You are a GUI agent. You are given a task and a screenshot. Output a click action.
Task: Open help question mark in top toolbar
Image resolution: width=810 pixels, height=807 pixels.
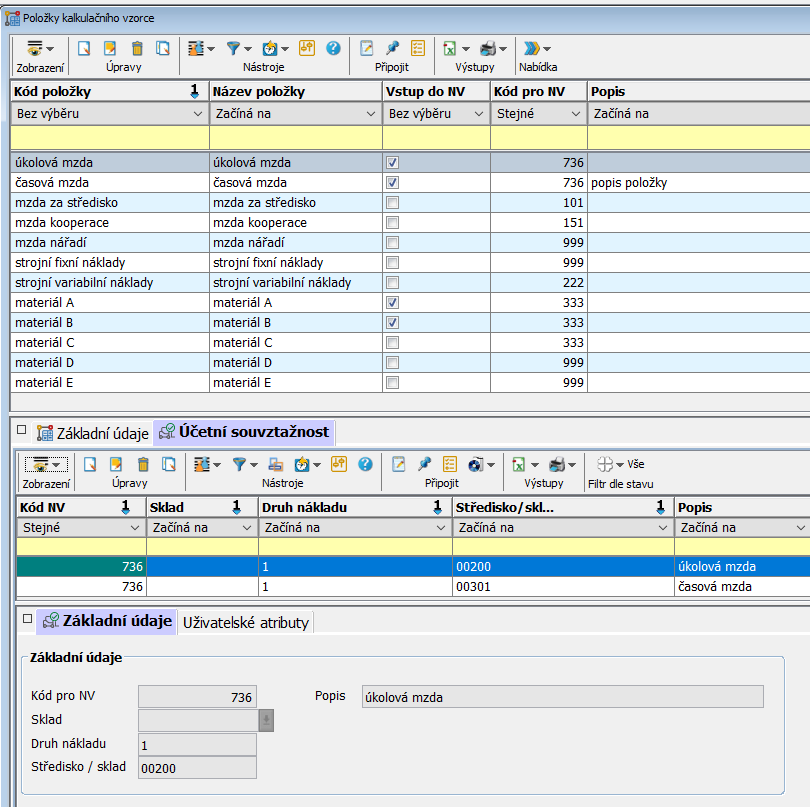coord(334,49)
